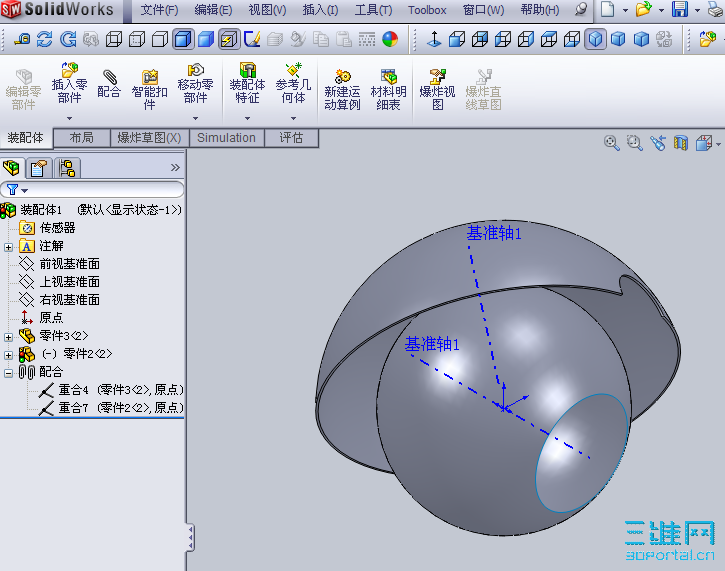Open the 工具(T) menu
Viewport: 725px width, 571px height.
click(x=374, y=10)
